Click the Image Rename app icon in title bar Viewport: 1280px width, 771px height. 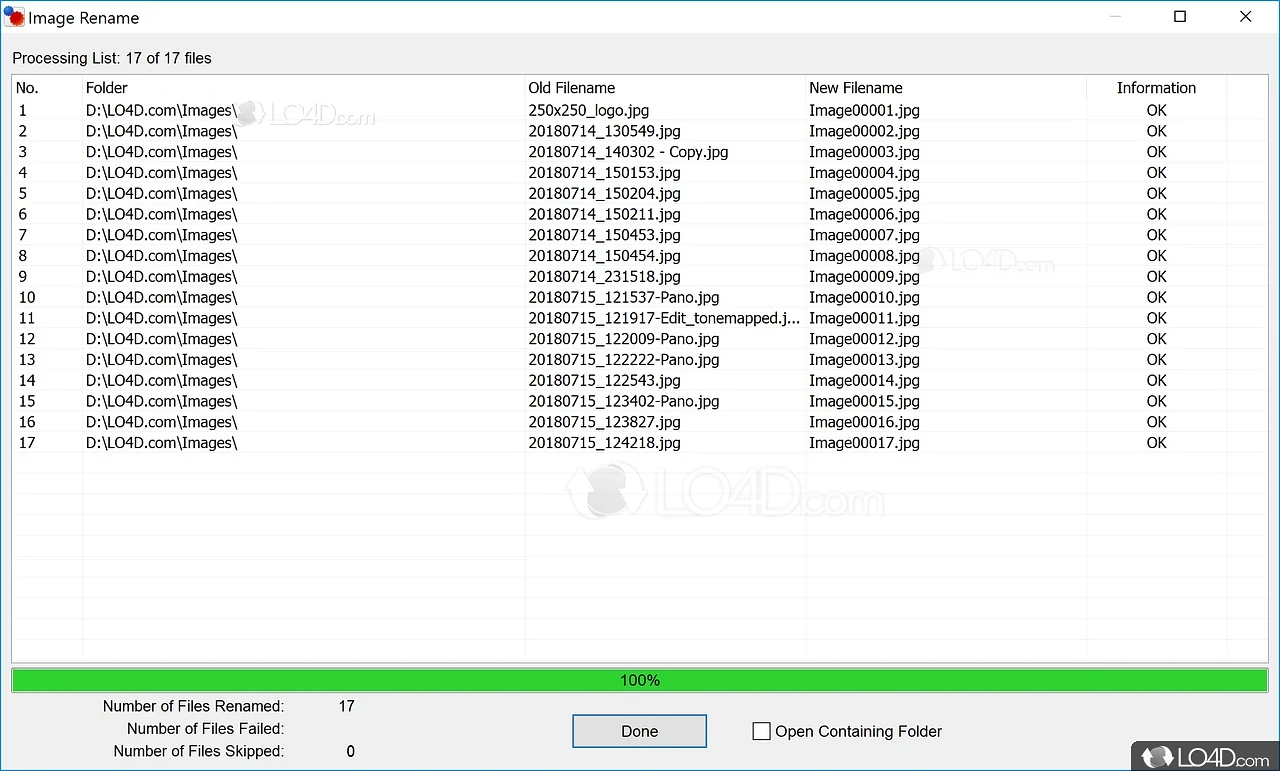pyautogui.click(x=14, y=17)
